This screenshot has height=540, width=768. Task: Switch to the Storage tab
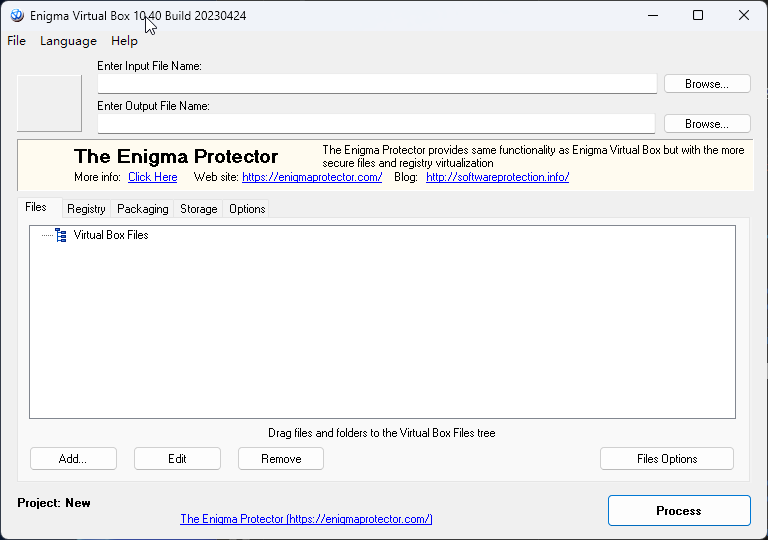199,209
